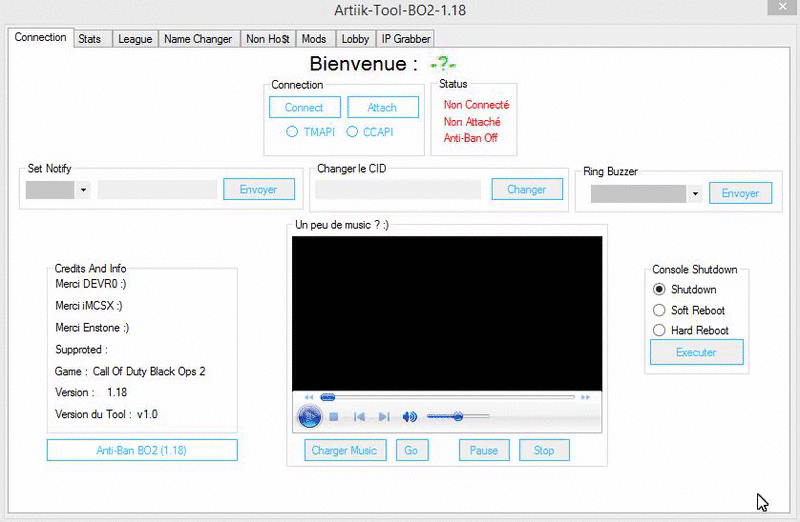Click the 'Non Connecté' status text

coord(476,105)
